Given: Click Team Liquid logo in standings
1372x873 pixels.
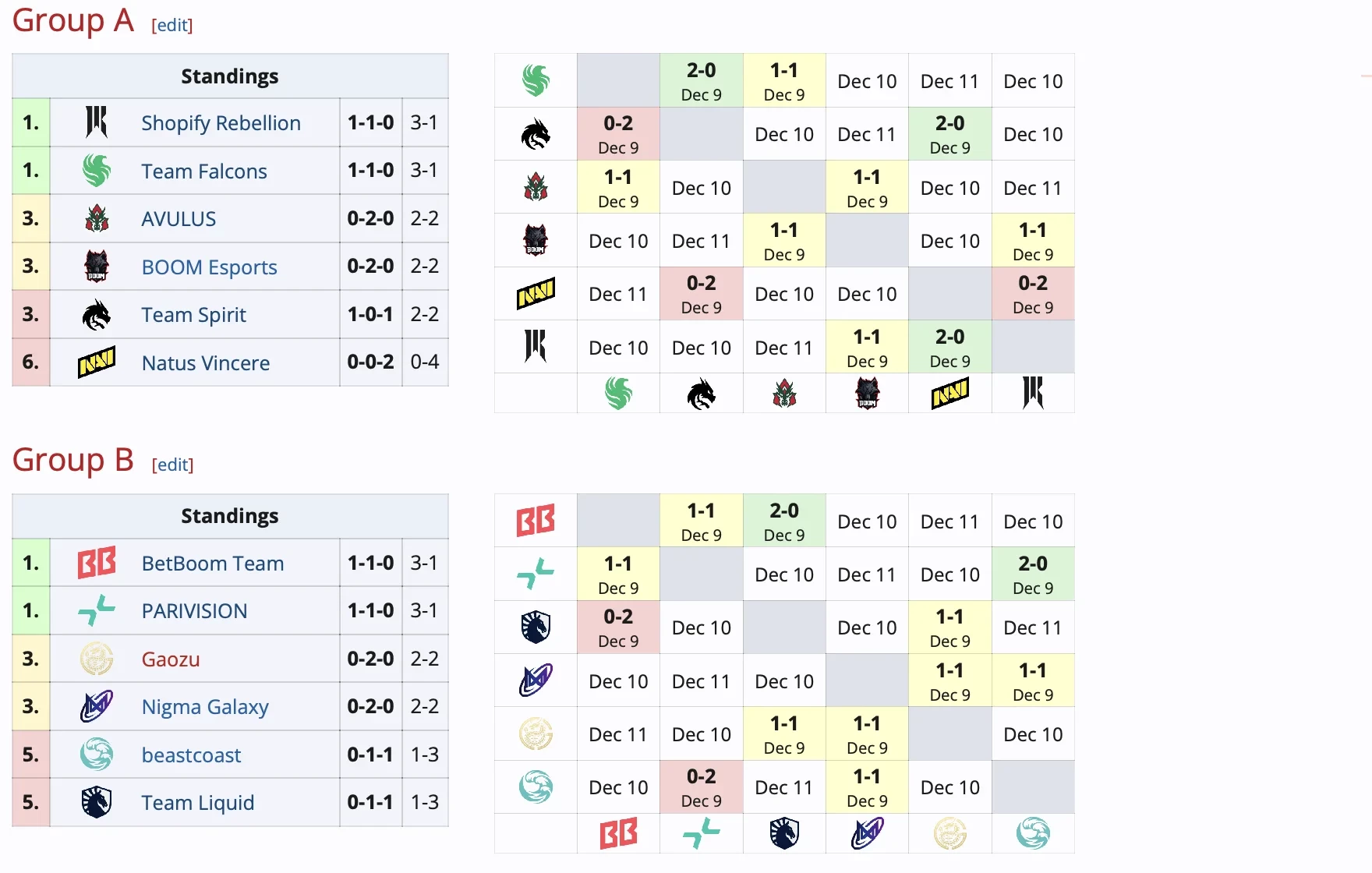Looking at the screenshot, I should click(x=97, y=802).
